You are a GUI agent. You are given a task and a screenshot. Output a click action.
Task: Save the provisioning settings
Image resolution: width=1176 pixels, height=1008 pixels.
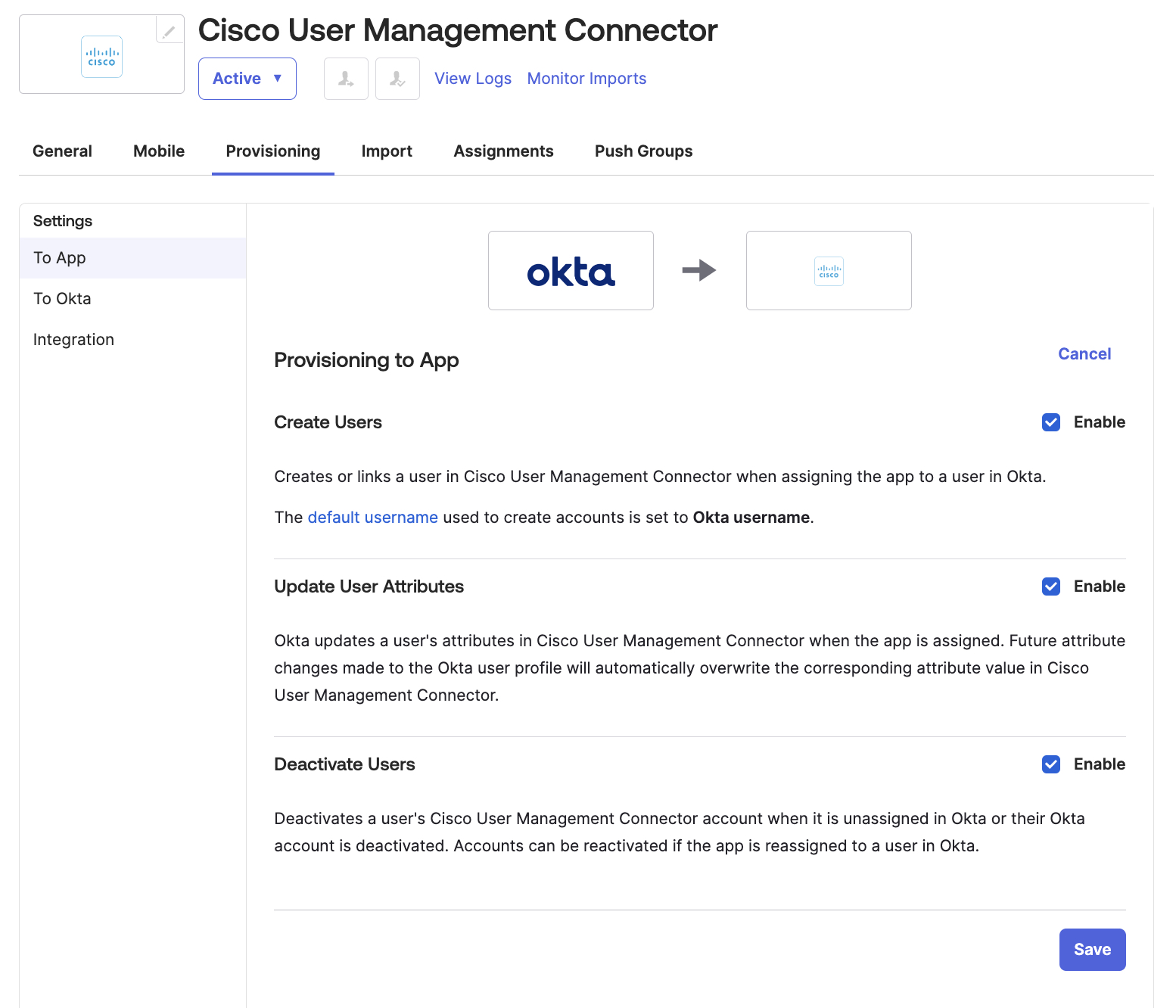click(1092, 950)
